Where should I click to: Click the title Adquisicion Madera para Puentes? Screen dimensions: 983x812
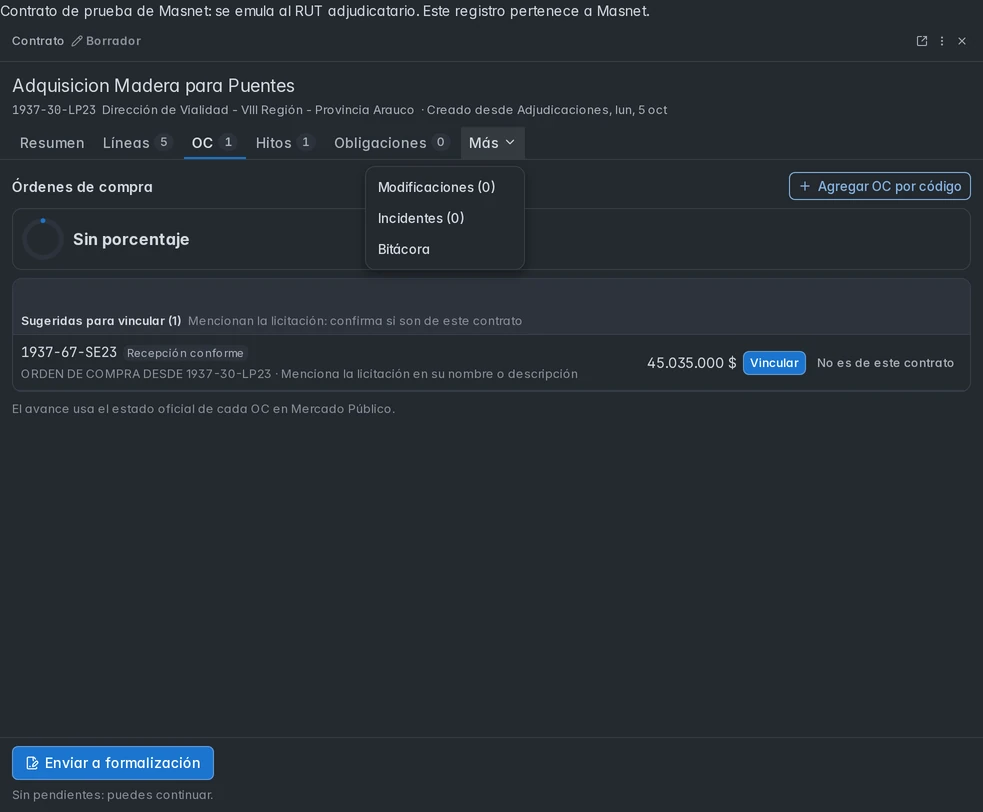pos(154,85)
